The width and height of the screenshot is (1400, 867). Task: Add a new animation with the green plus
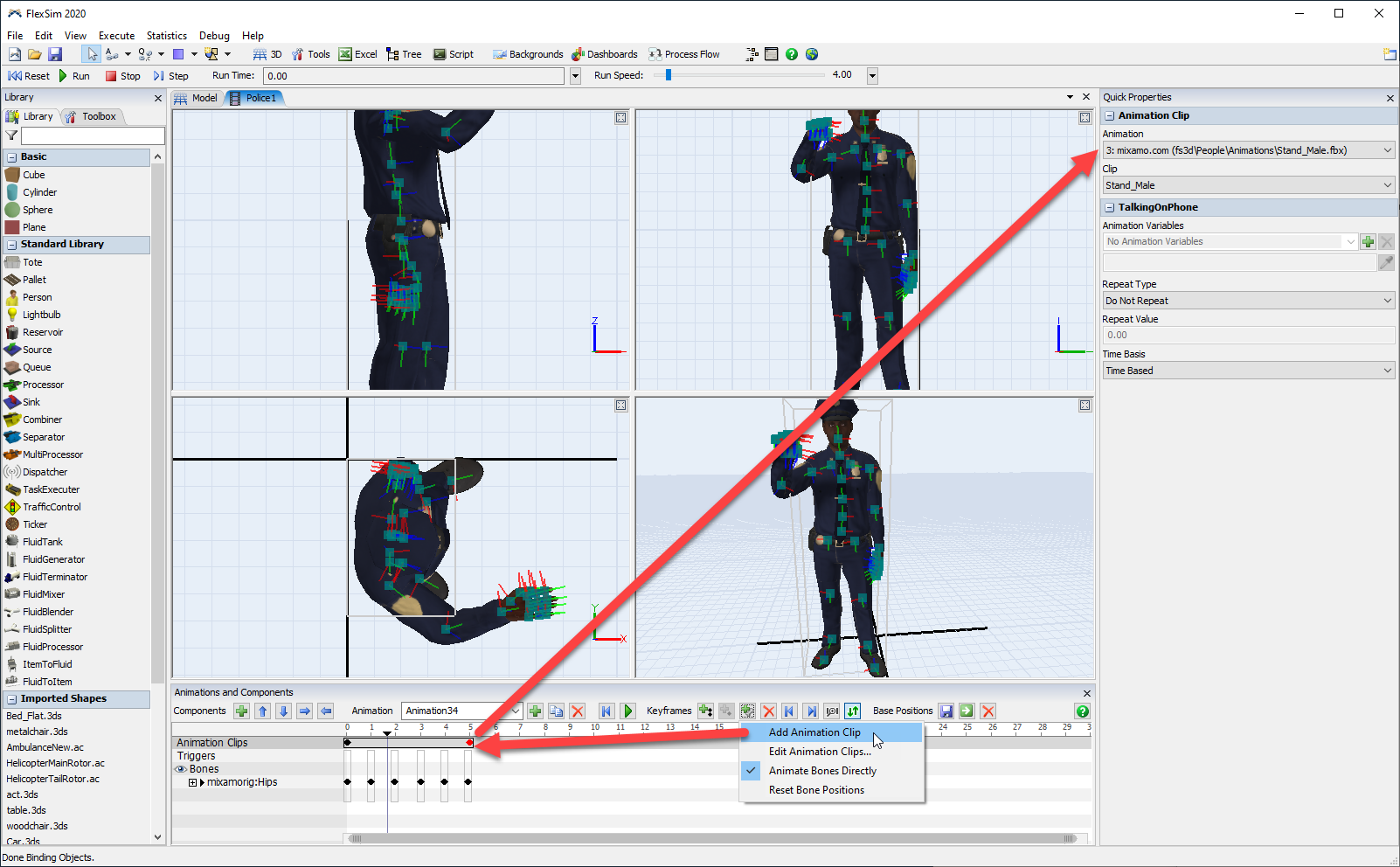pos(535,711)
